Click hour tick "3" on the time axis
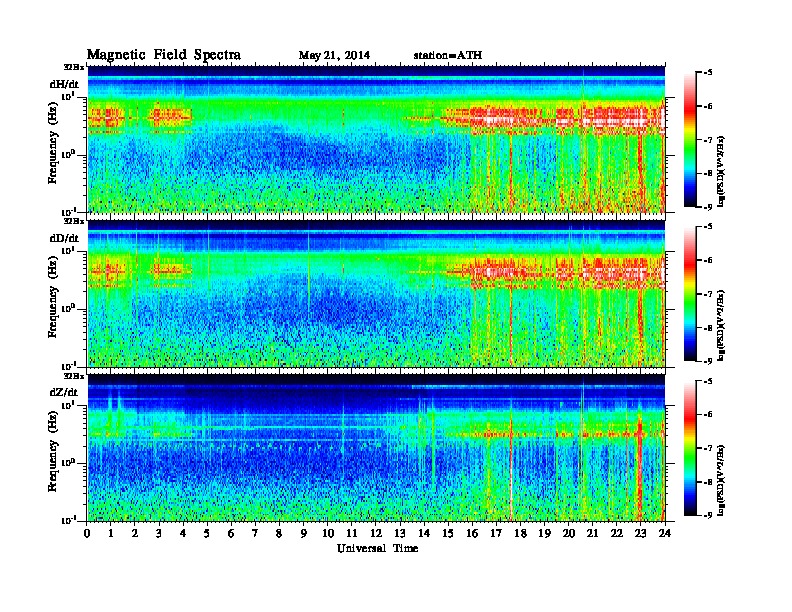The width and height of the screenshot is (792, 612). 159,533
